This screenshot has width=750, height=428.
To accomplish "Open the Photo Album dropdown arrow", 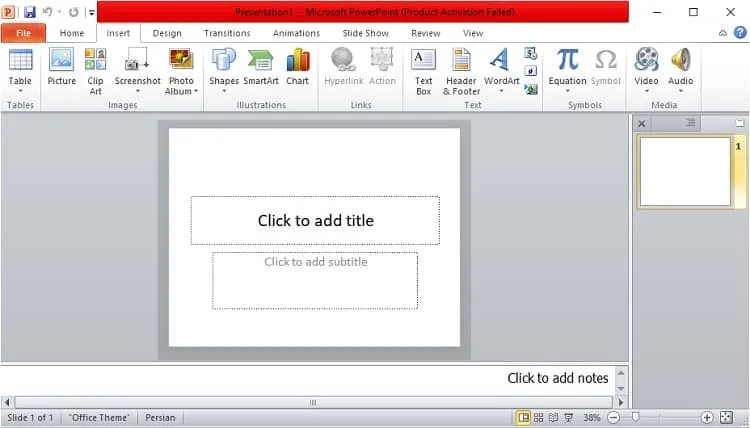I will [196, 91].
